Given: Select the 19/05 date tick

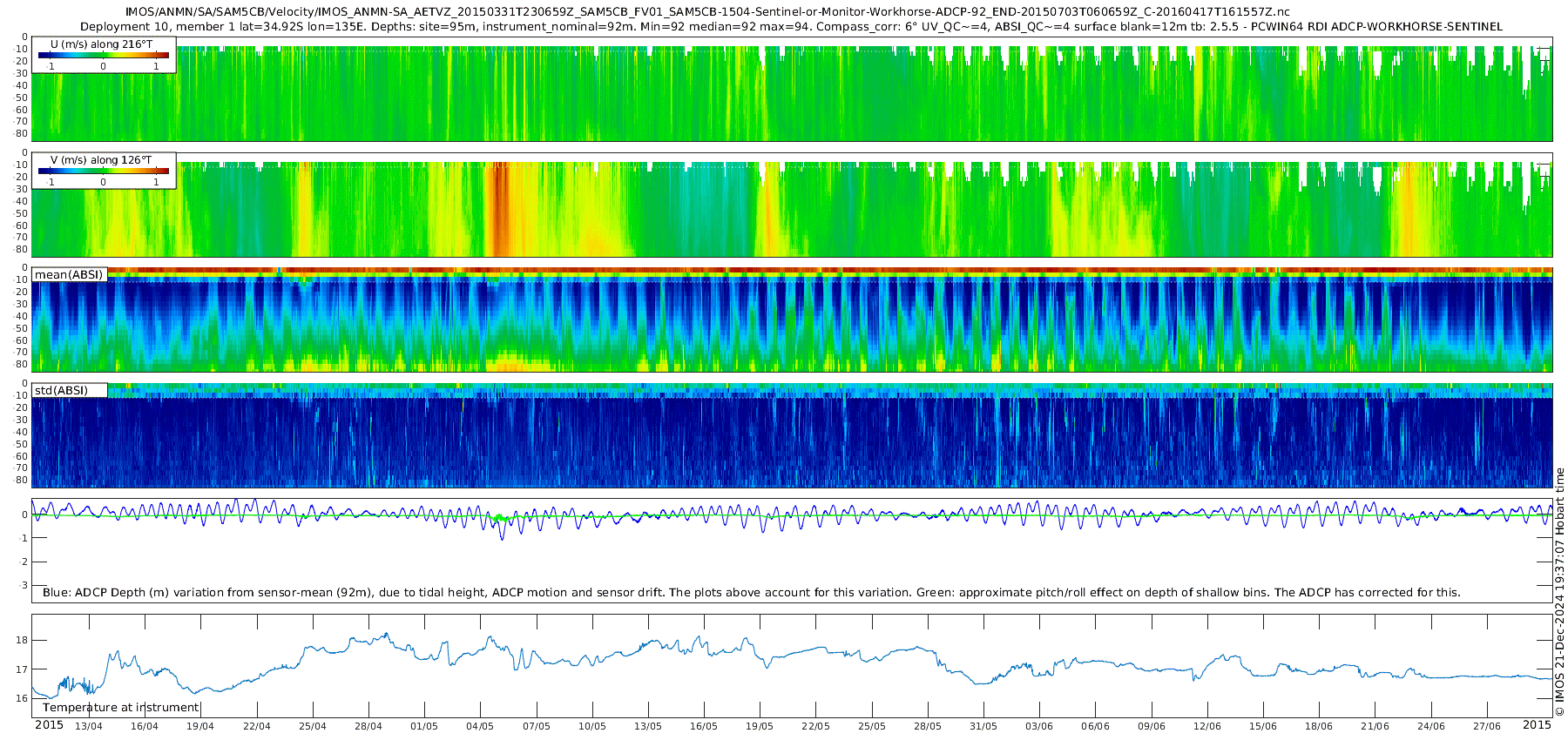Looking at the screenshot, I should coord(760,726).
